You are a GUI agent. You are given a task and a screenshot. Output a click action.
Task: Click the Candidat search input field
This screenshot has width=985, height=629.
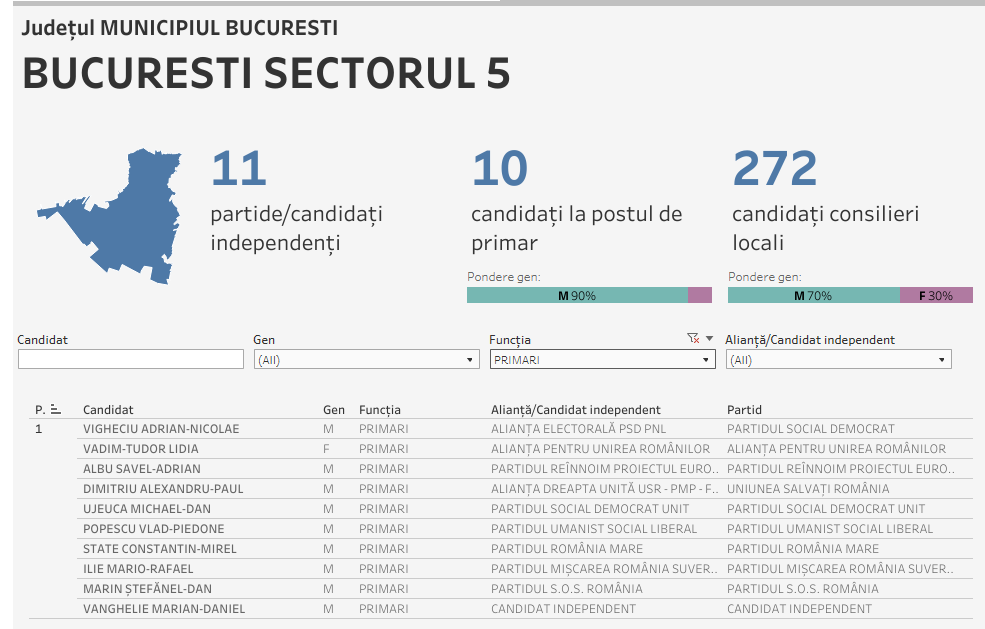(x=131, y=360)
